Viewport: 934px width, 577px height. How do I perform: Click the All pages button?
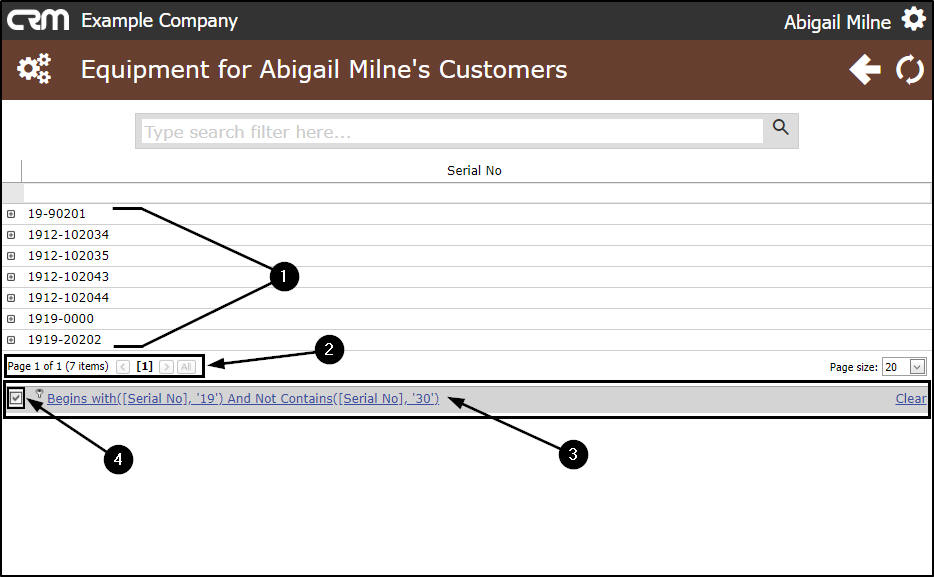tap(186, 367)
